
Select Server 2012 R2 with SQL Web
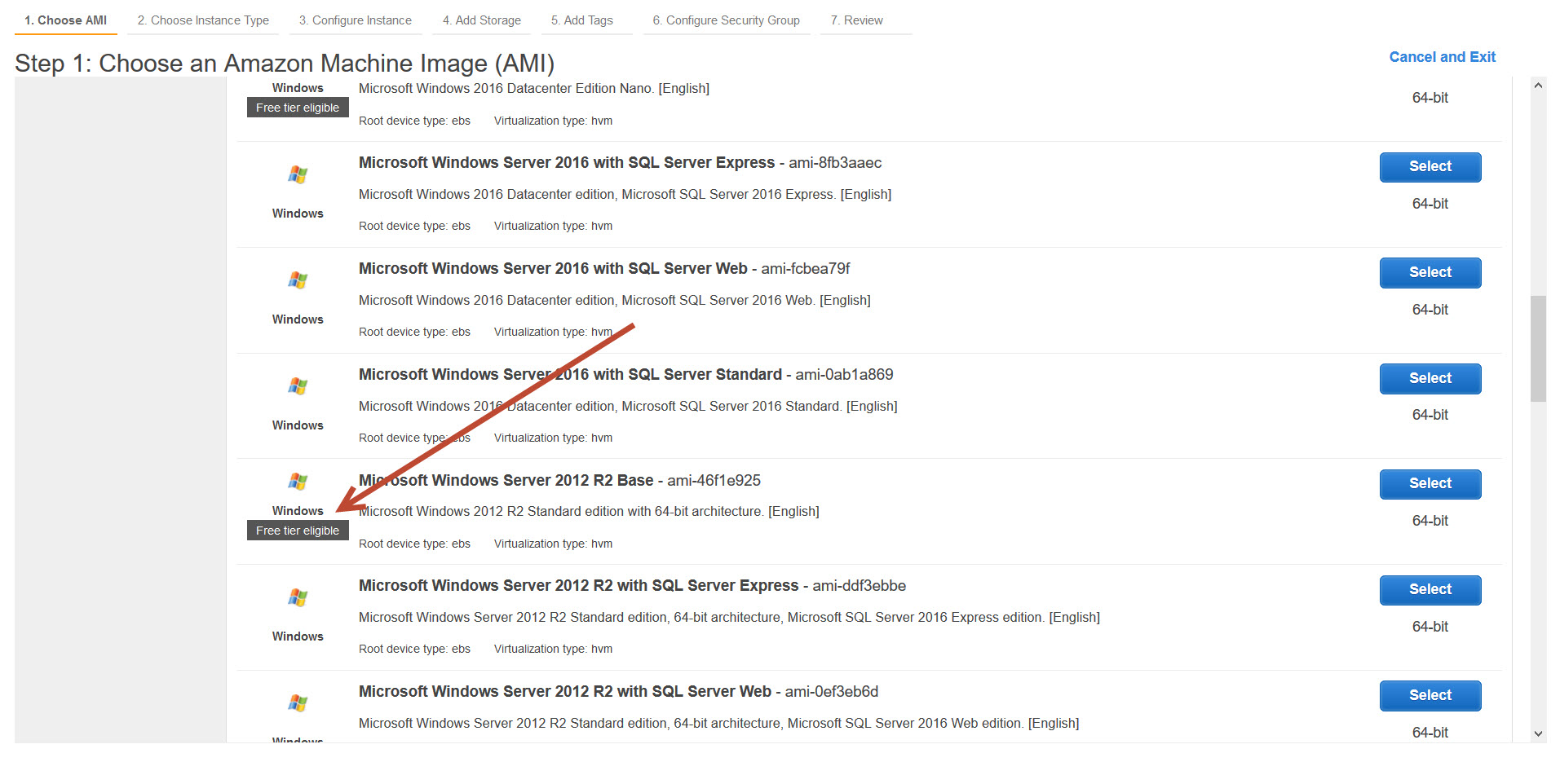[1430, 696]
